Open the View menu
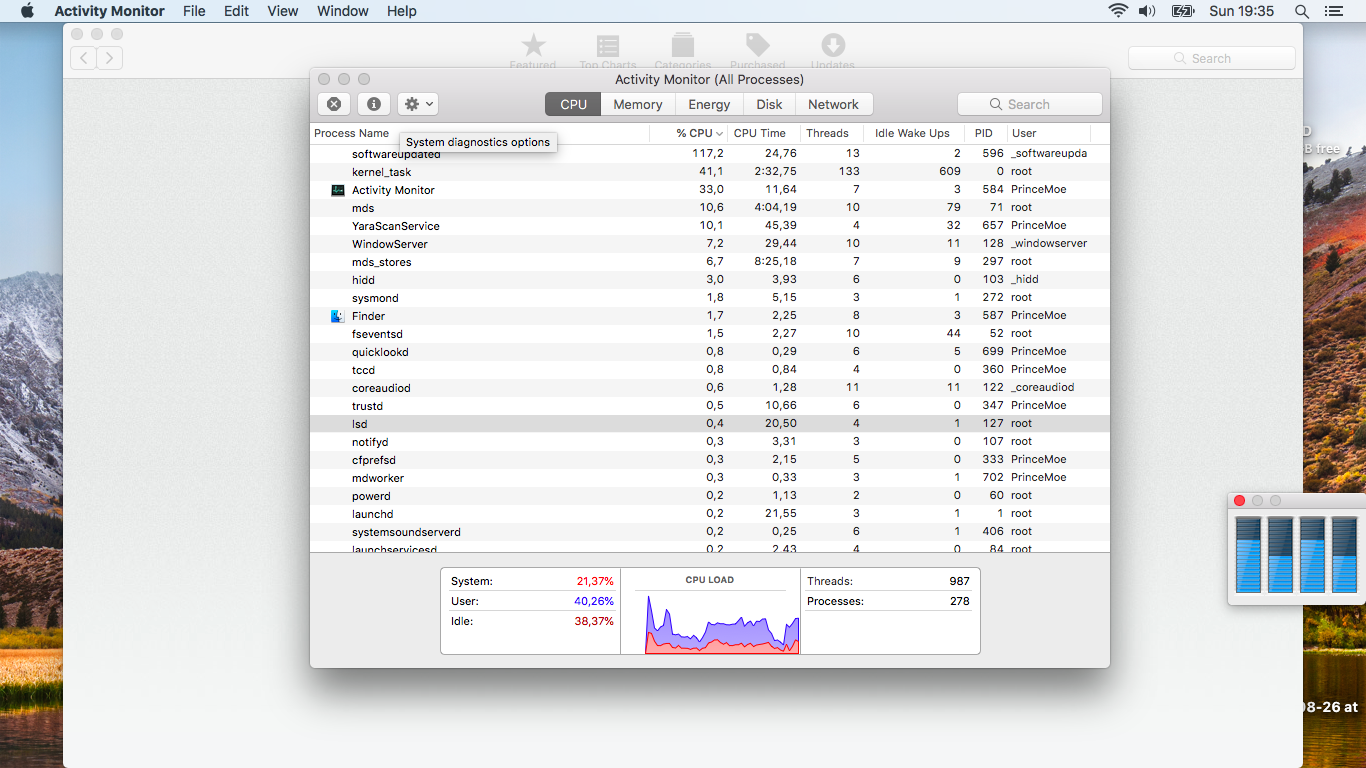Image resolution: width=1366 pixels, height=768 pixels. click(x=283, y=11)
